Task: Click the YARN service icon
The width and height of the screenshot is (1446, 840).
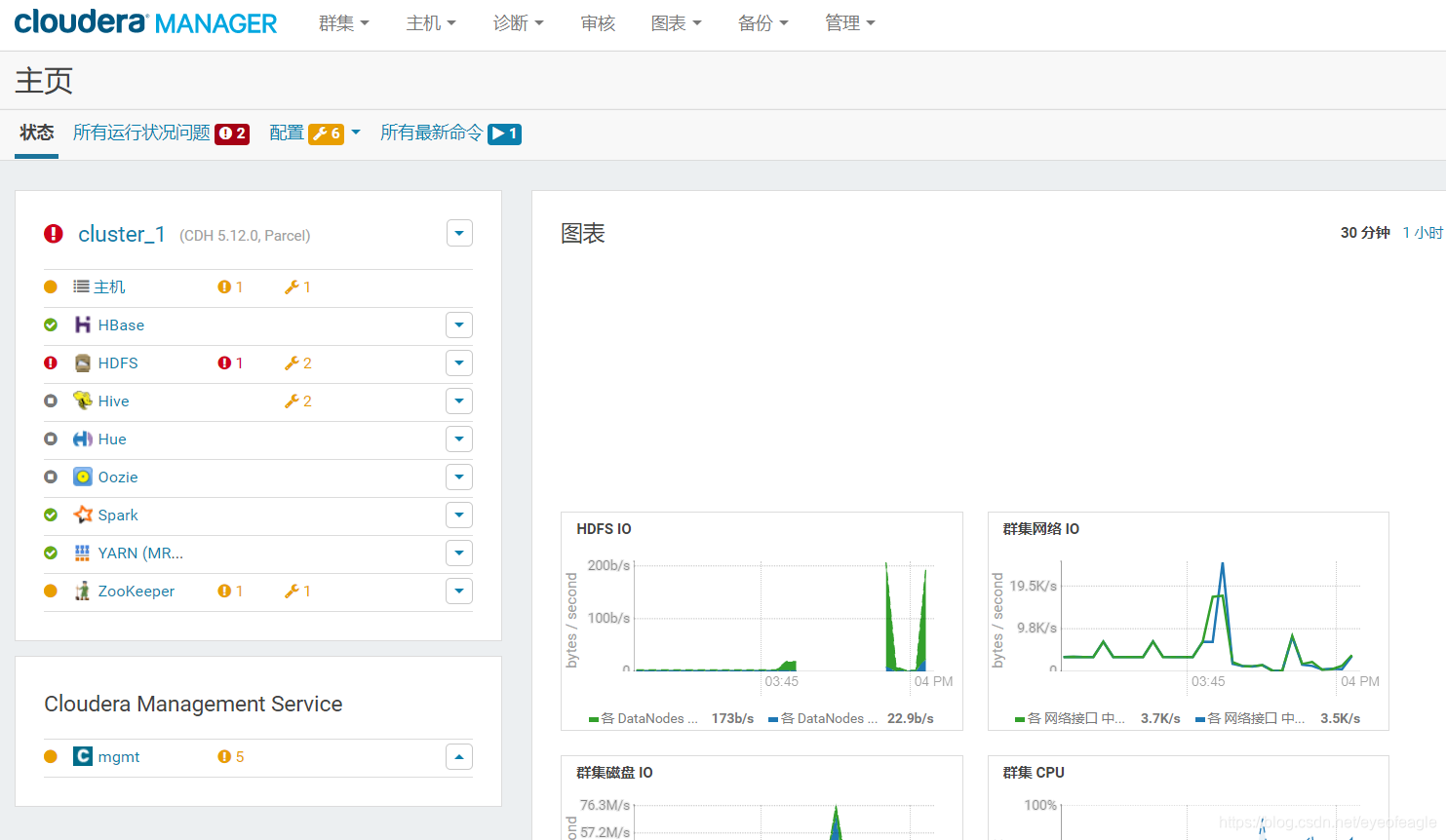Action: coord(83,553)
